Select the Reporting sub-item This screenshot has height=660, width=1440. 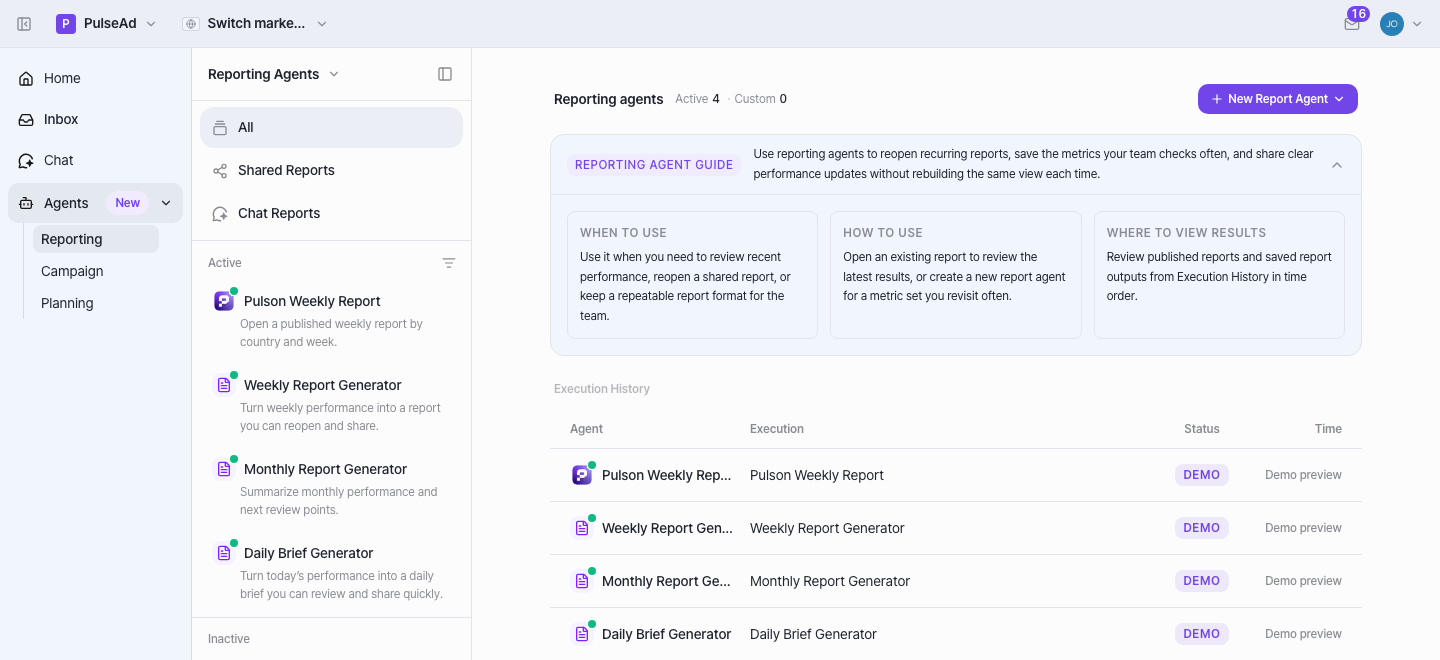[96, 239]
